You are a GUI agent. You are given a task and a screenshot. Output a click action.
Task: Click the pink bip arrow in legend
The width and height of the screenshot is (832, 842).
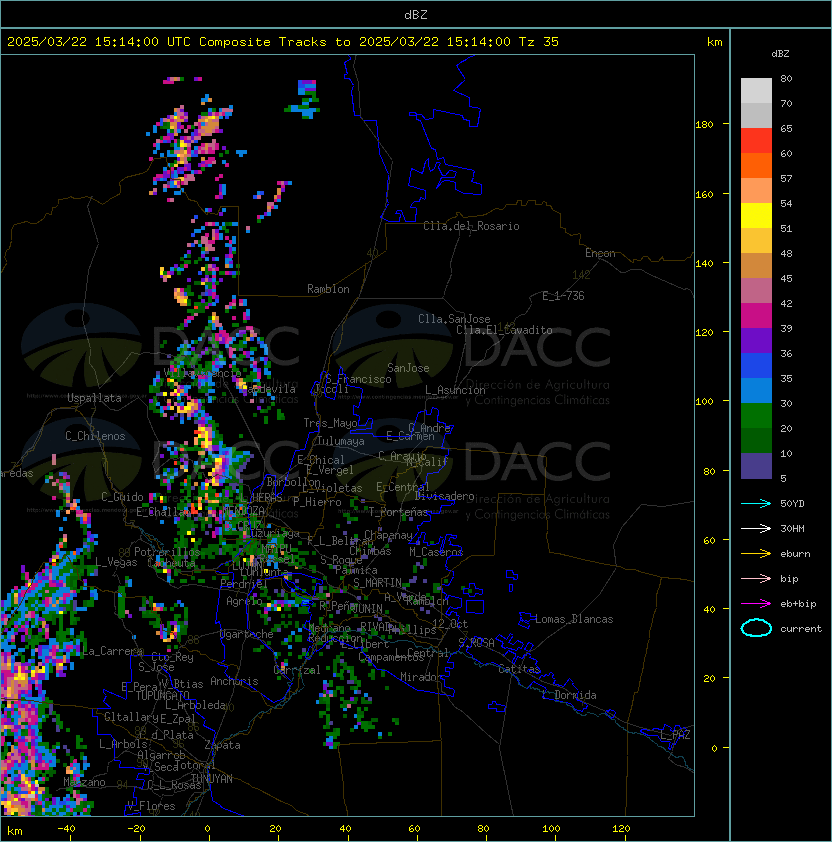[756, 578]
